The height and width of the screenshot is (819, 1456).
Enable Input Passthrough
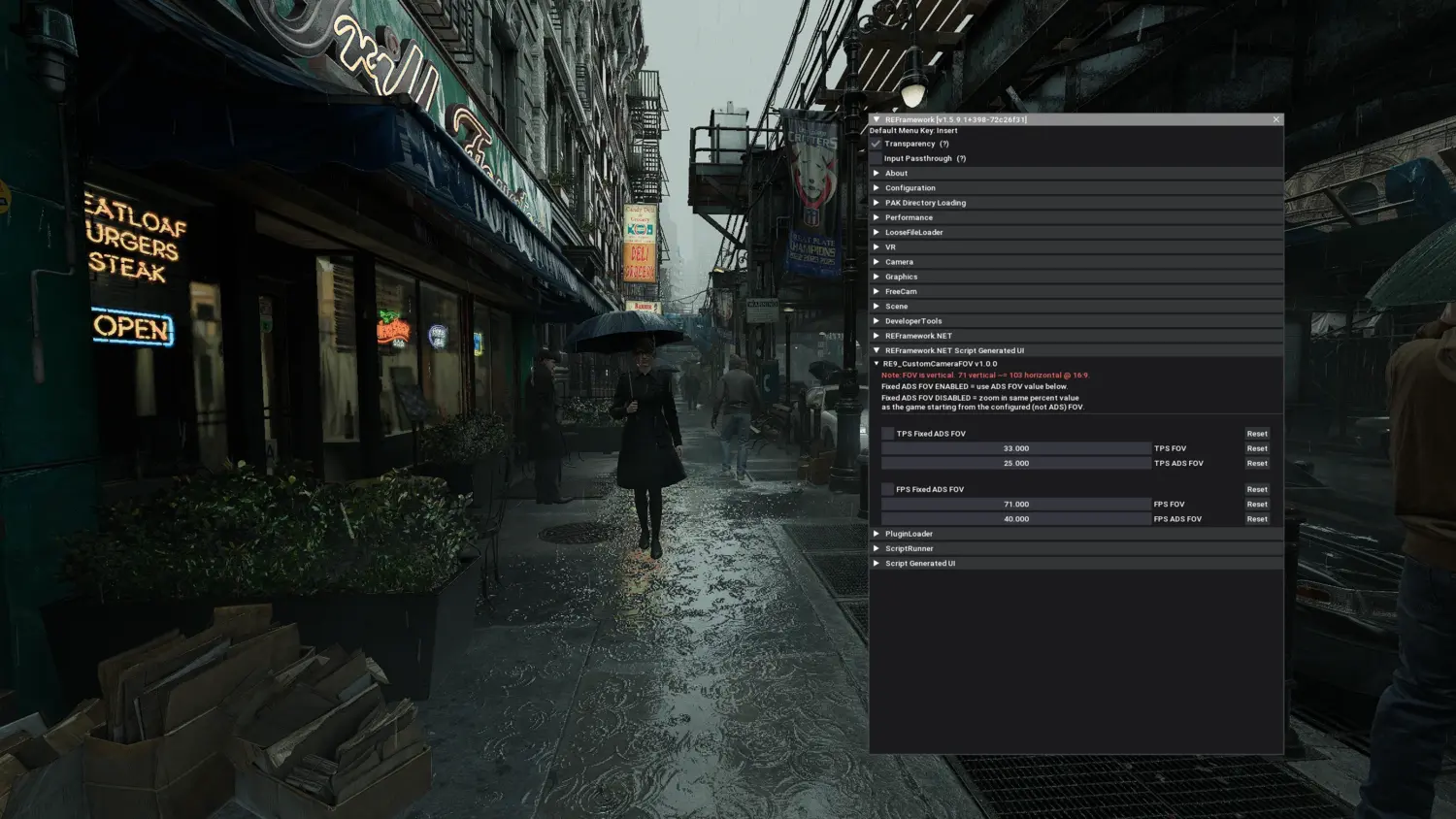(x=877, y=157)
